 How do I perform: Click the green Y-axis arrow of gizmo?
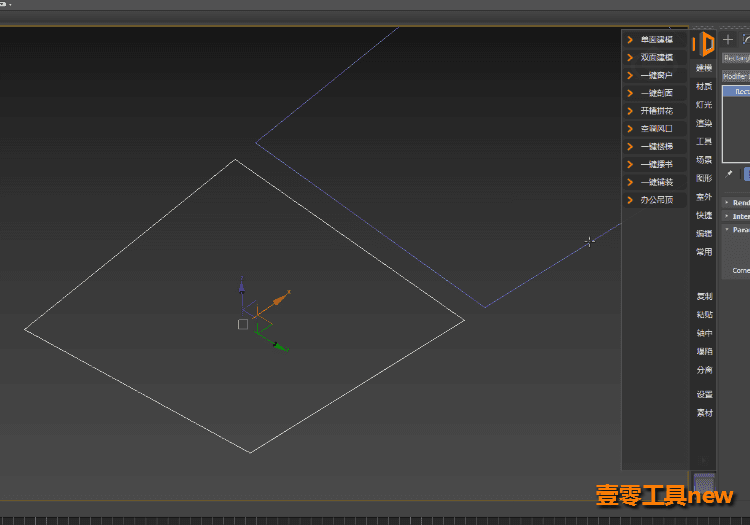pyautogui.click(x=279, y=346)
